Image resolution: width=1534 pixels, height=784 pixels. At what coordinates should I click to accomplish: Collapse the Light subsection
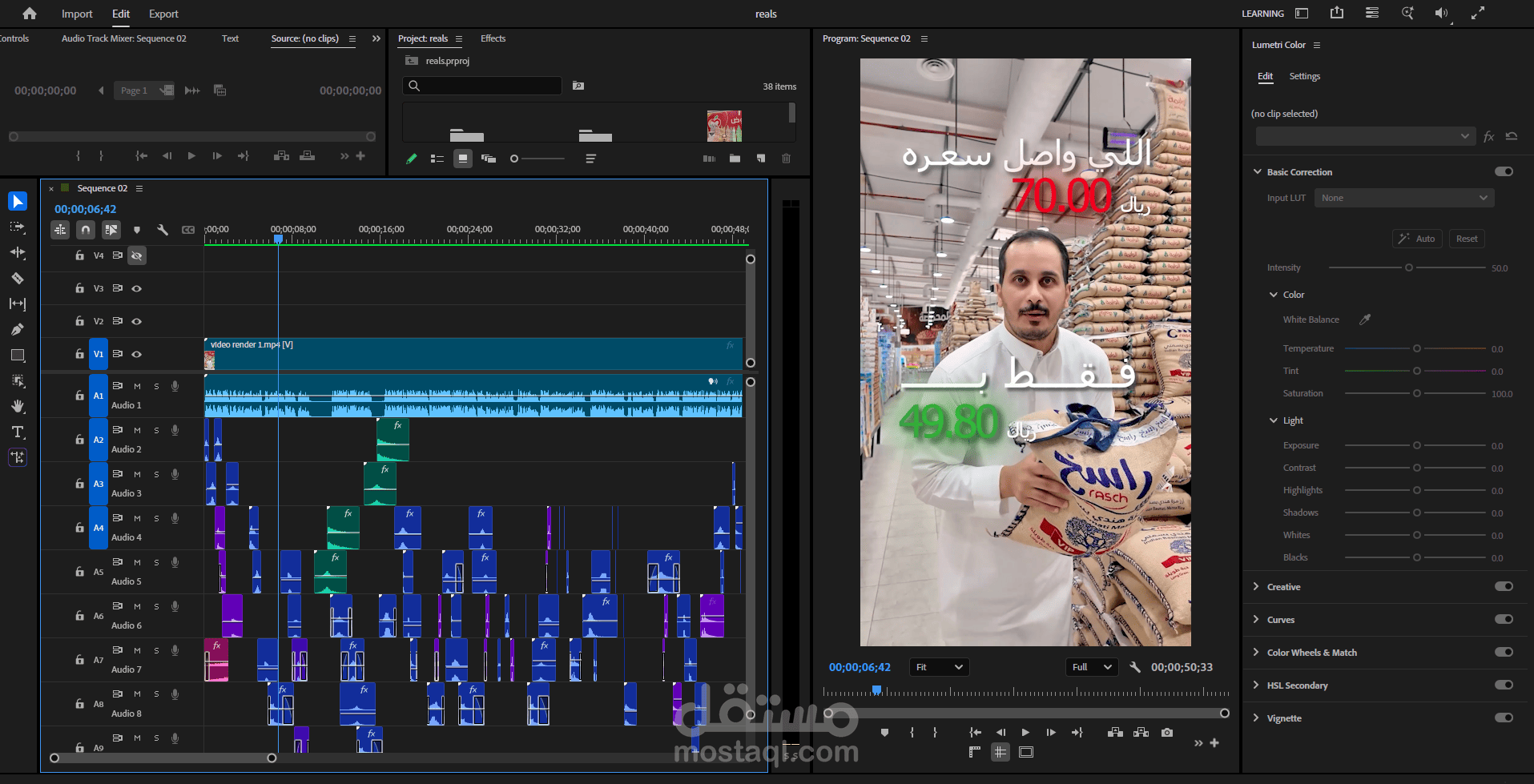tap(1274, 420)
